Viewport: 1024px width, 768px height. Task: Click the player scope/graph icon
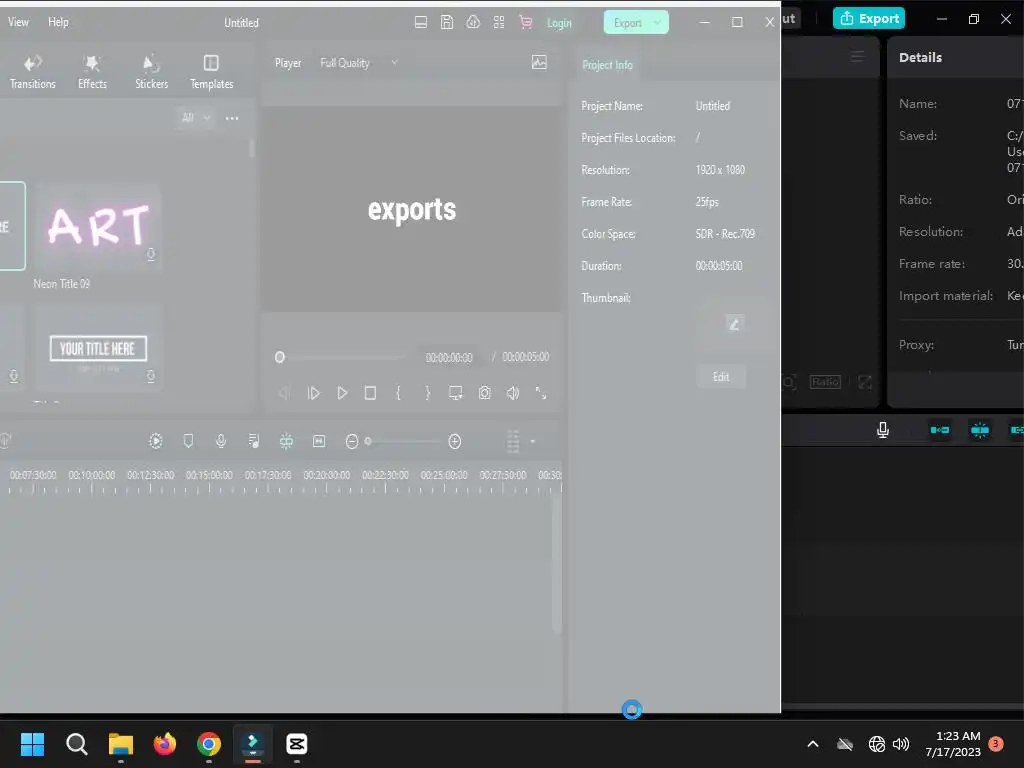click(x=539, y=63)
